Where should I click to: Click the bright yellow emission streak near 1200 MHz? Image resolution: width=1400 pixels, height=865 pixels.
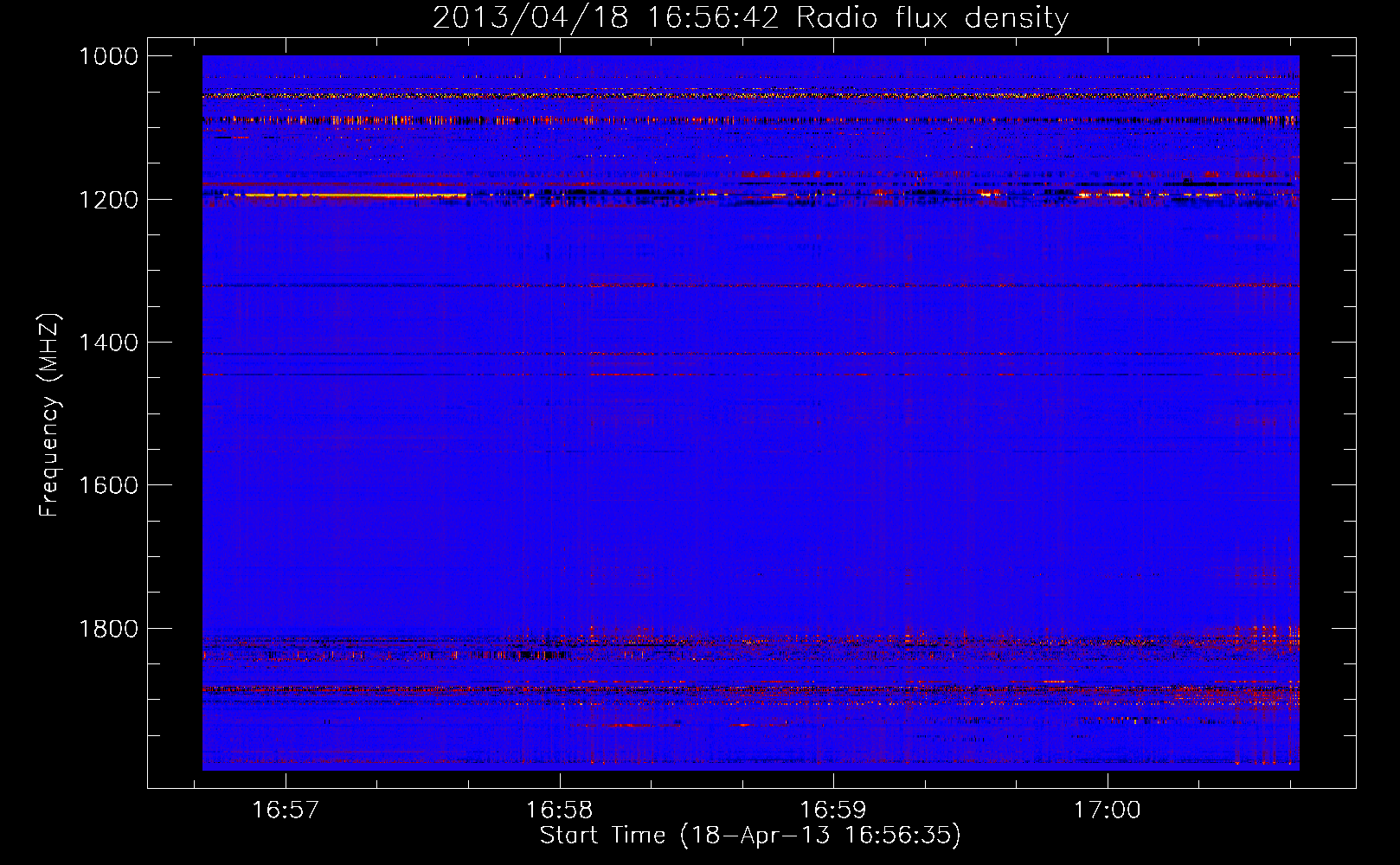pyautogui.click(x=344, y=196)
